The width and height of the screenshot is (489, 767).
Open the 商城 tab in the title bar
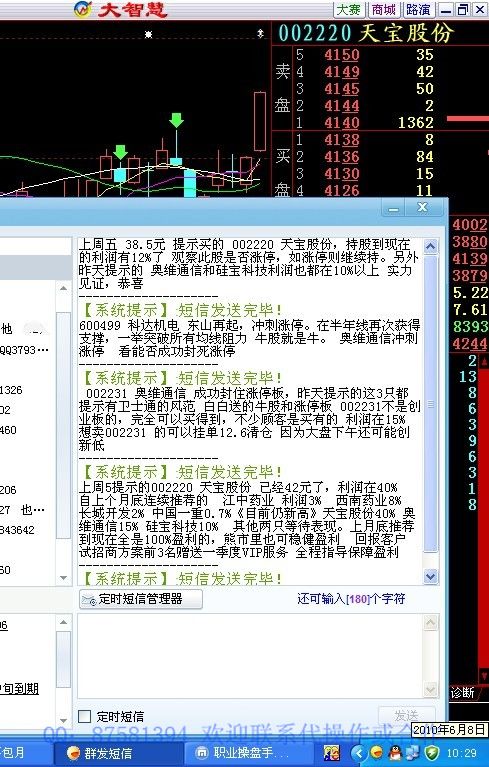(383, 9)
